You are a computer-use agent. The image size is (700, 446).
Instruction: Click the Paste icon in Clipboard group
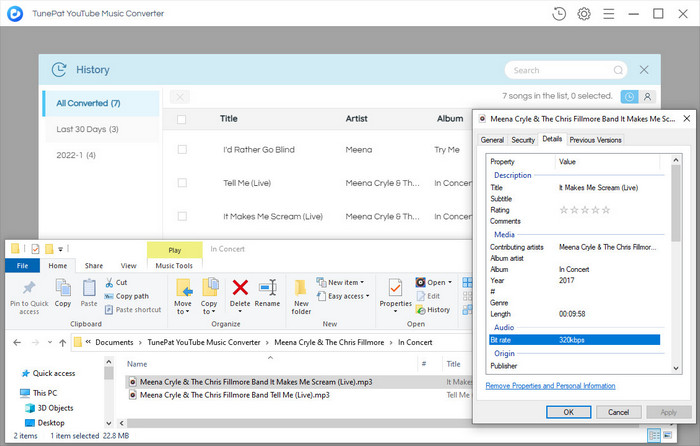[89, 292]
